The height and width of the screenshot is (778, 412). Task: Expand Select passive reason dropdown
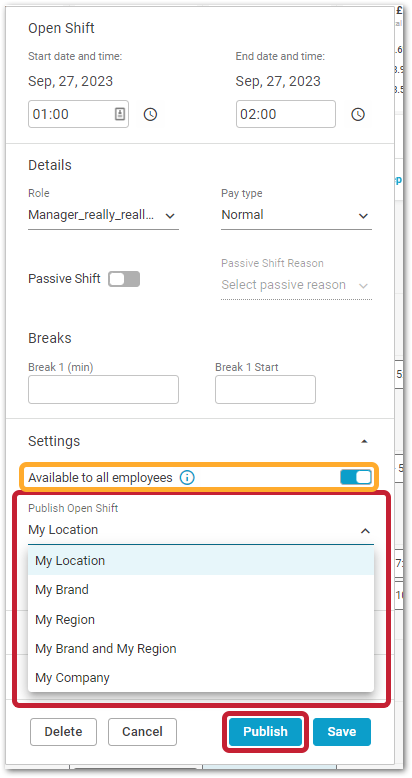[296, 285]
